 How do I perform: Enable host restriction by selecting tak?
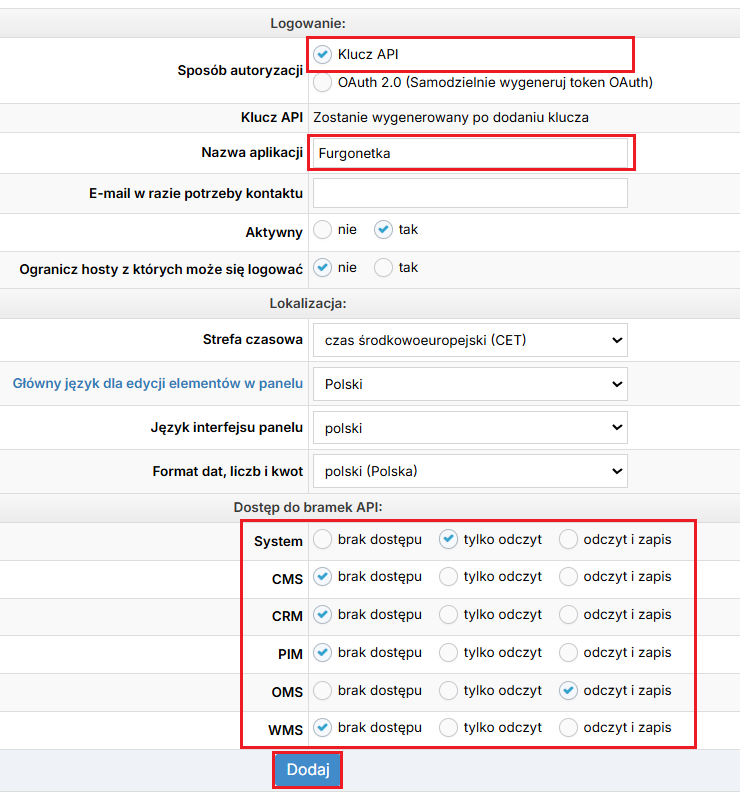384,268
